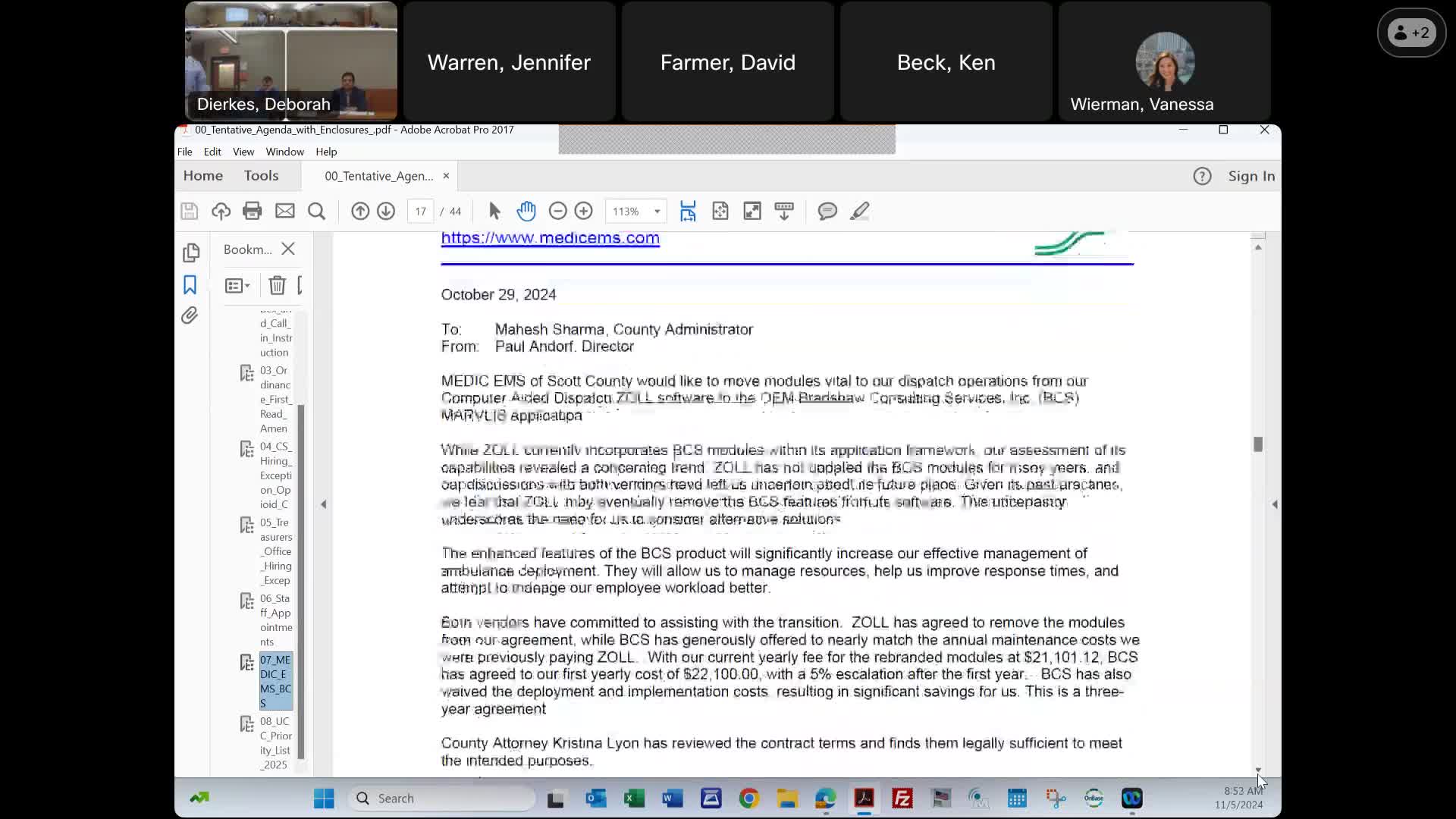The width and height of the screenshot is (1456, 819).
Task: Open Google Chrome from the taskbar
Action: point(748,799)
